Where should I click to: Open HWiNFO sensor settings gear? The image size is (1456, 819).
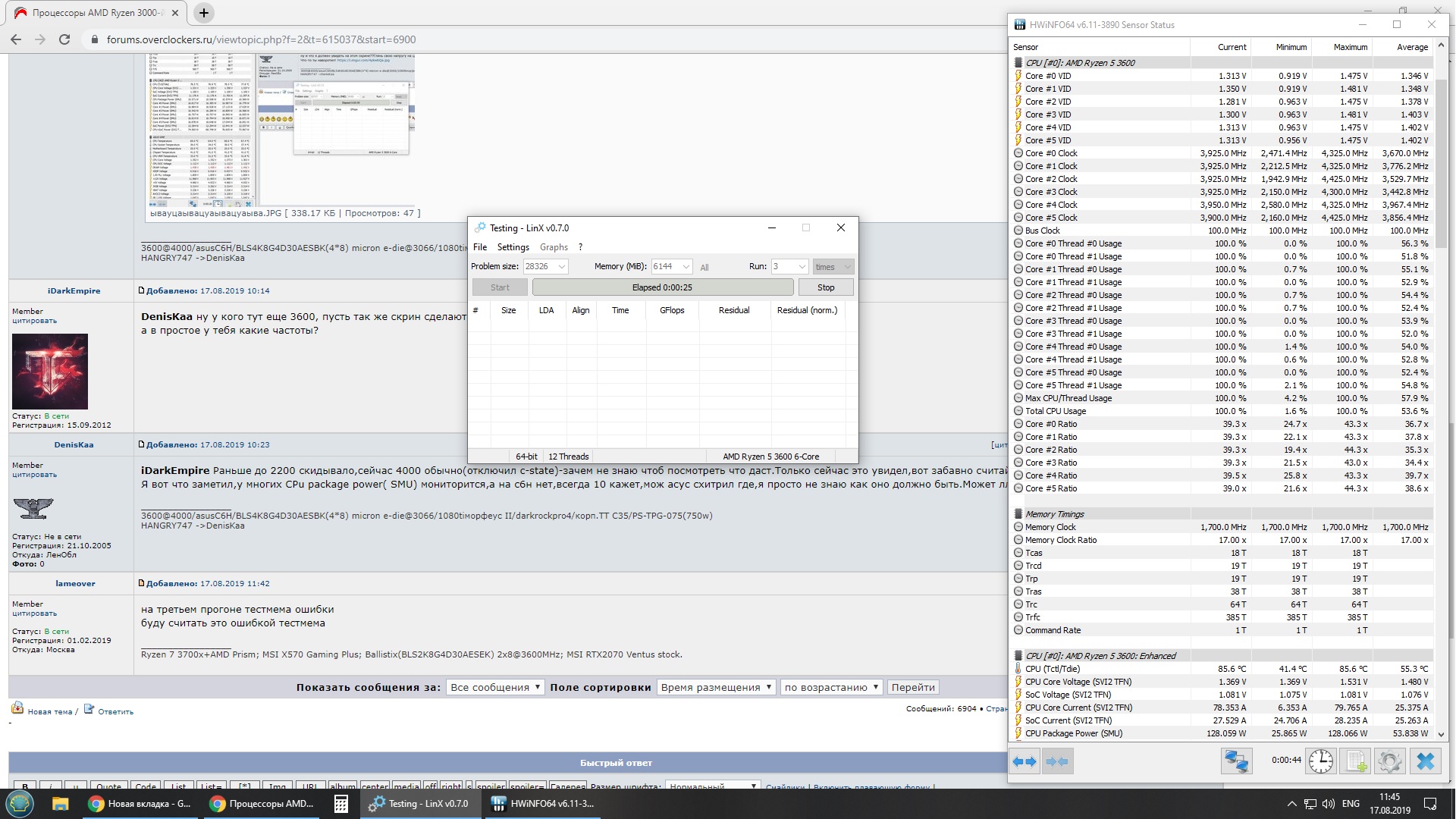click(x=1390, y=761)
